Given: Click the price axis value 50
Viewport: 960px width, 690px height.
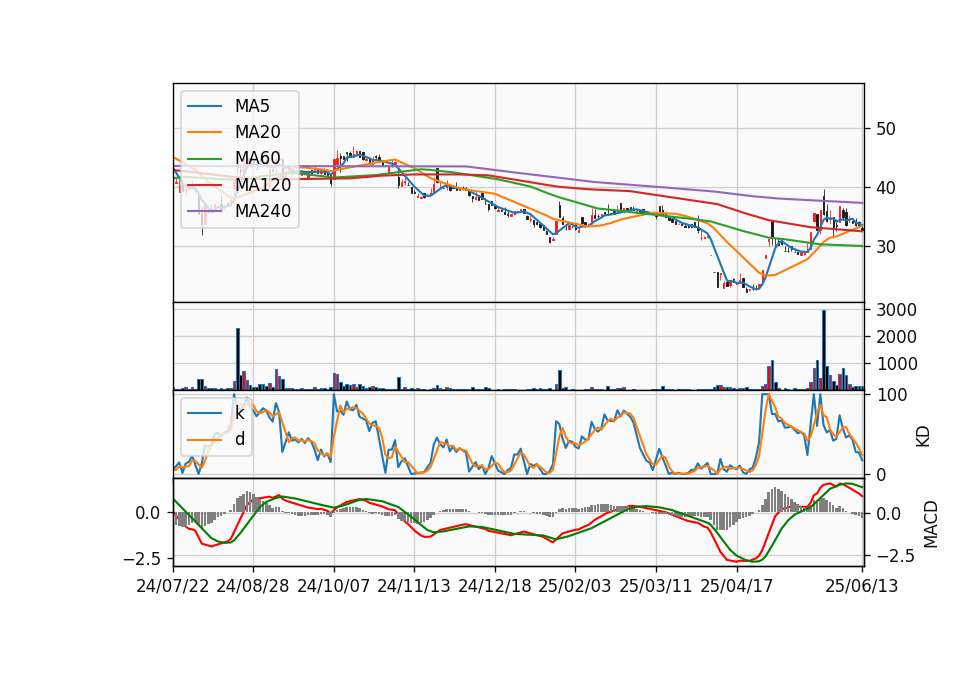Looking at the screenshot, I should coord(886,129).
